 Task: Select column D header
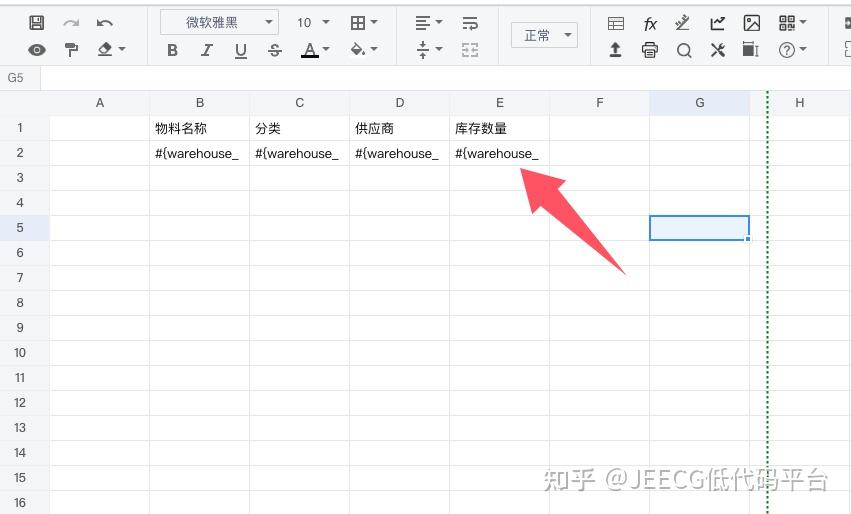pos(399,103)
